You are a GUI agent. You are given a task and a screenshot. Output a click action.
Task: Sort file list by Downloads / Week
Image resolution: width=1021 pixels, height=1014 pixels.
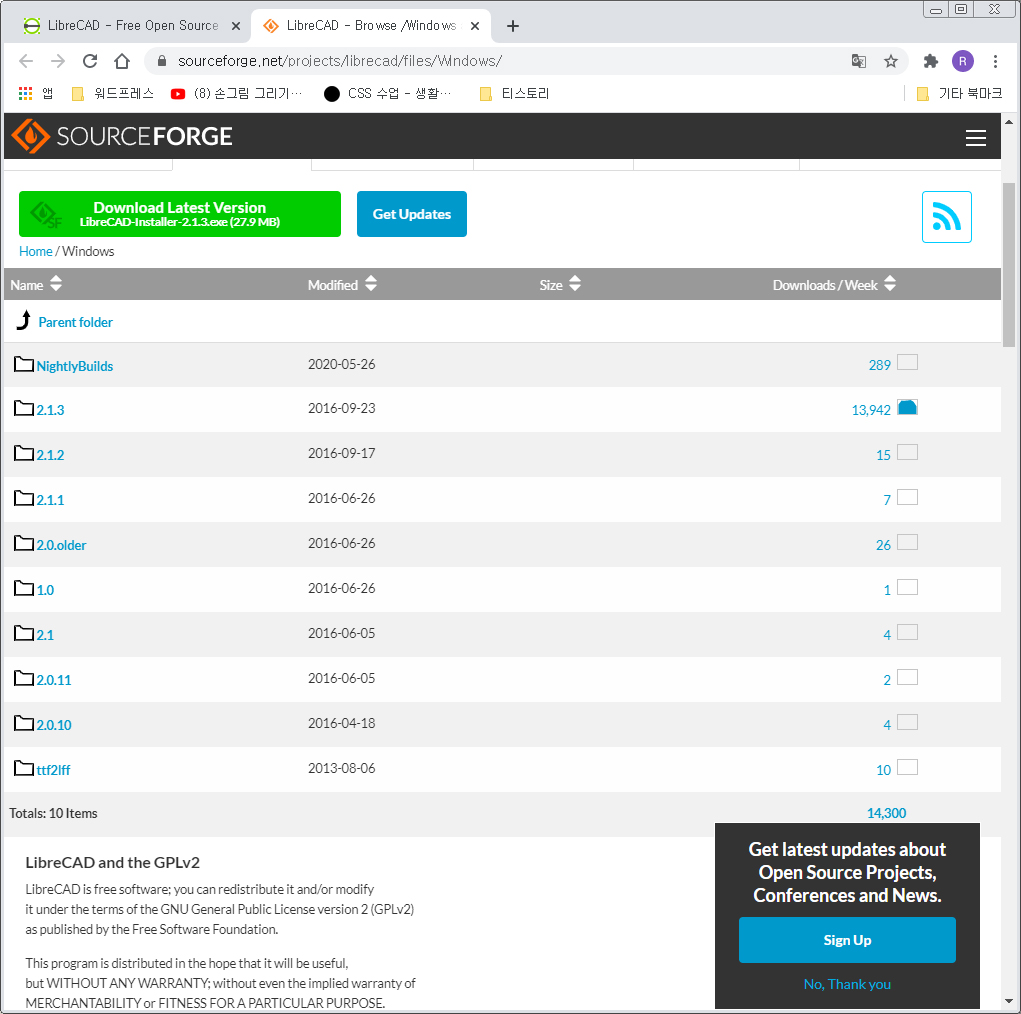coord(834,285)
